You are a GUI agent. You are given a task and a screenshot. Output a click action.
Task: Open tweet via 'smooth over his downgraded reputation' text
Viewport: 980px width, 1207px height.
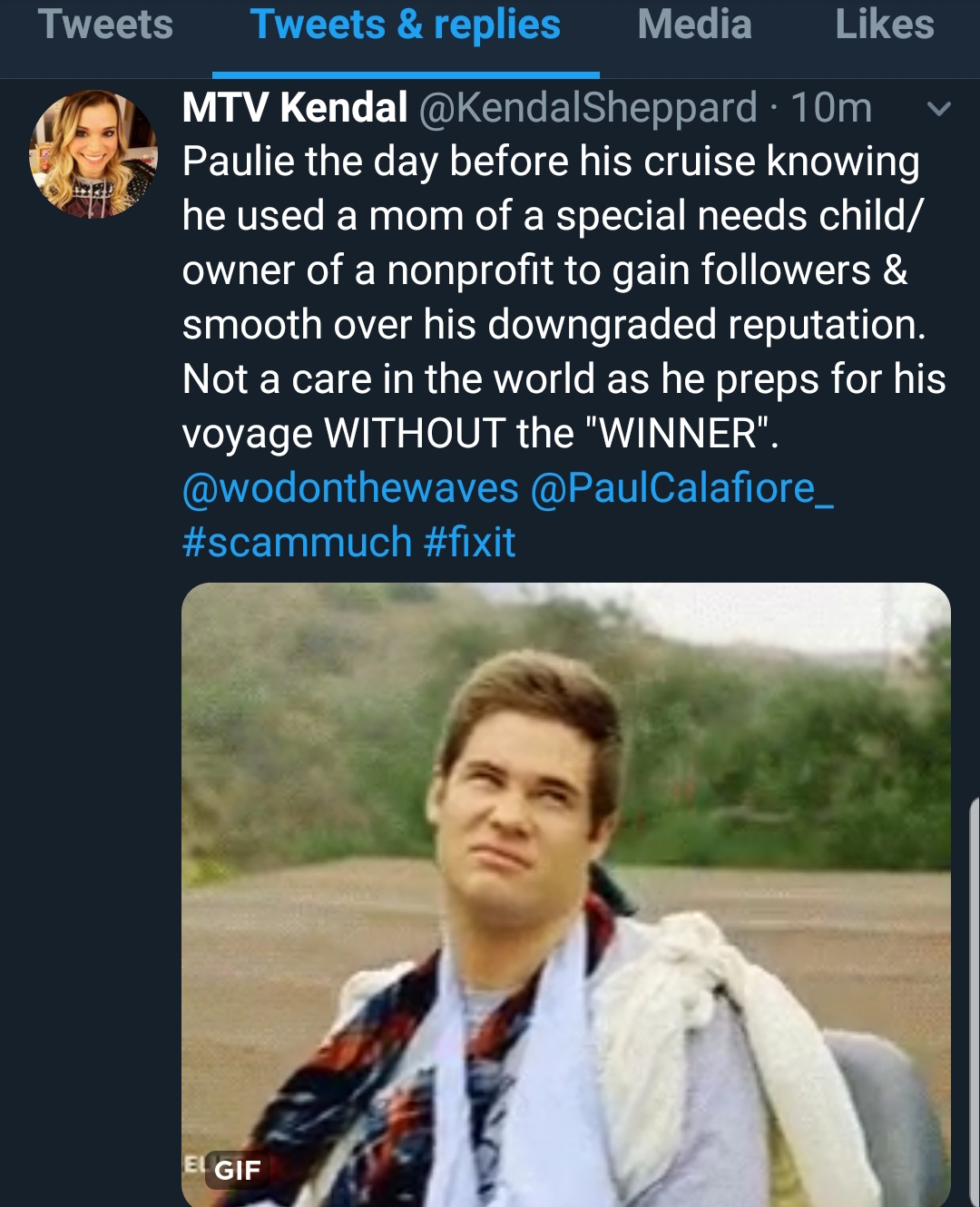click(x=554, y=325)
